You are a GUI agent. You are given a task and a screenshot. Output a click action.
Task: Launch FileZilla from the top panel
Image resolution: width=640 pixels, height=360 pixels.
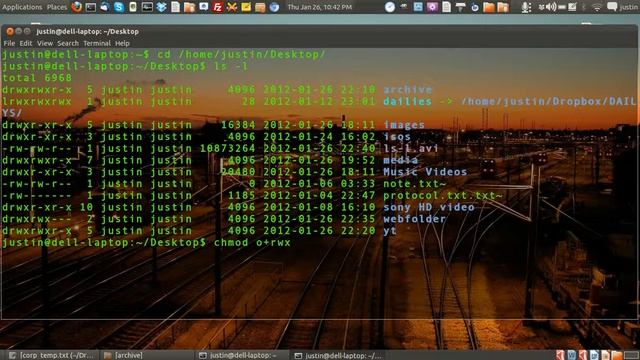coord(218,7)
